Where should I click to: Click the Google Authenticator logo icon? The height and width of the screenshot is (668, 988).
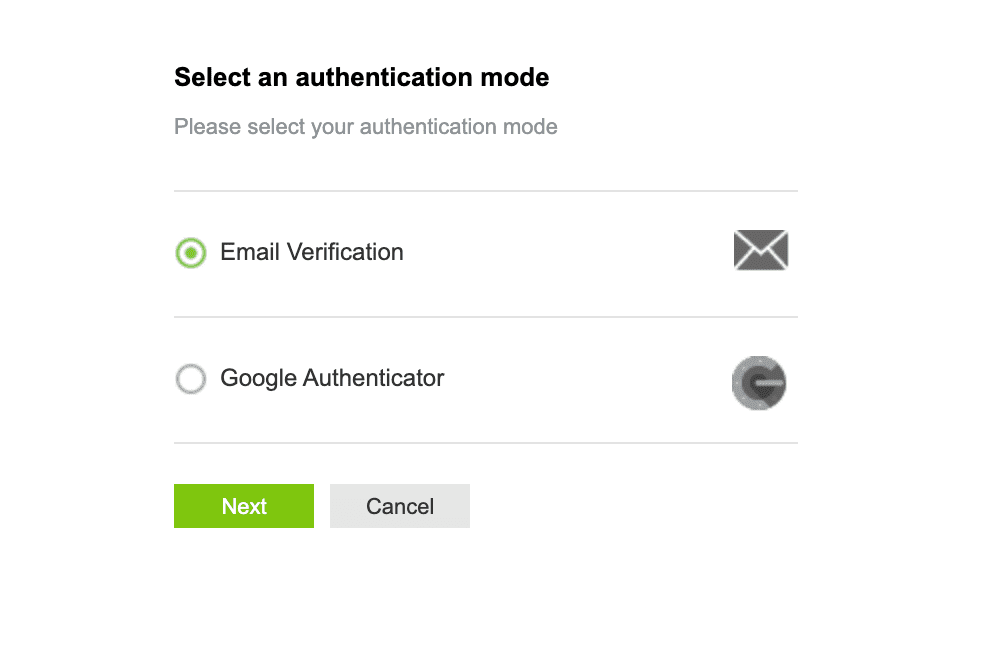click(759, 383)
